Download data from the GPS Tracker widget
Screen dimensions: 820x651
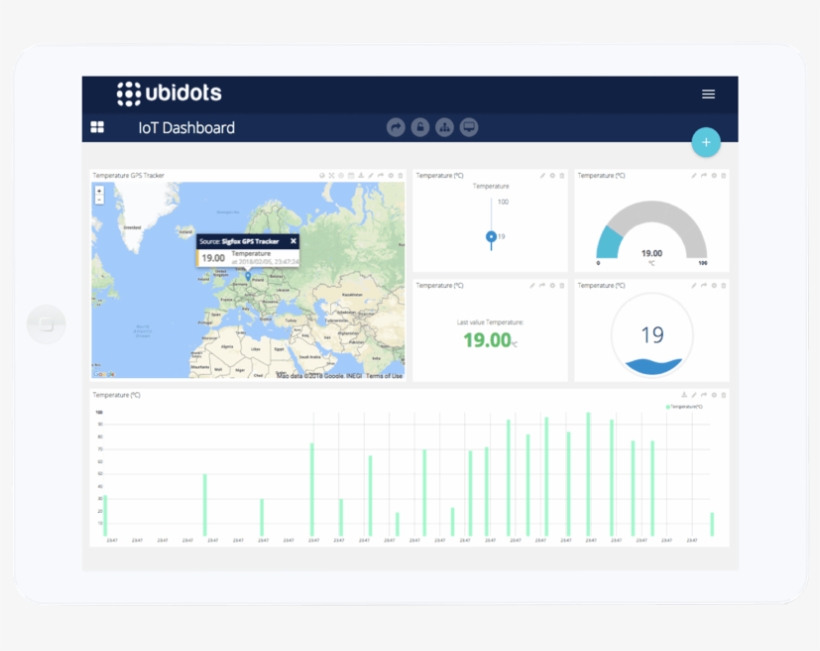(x=362, y=175)
